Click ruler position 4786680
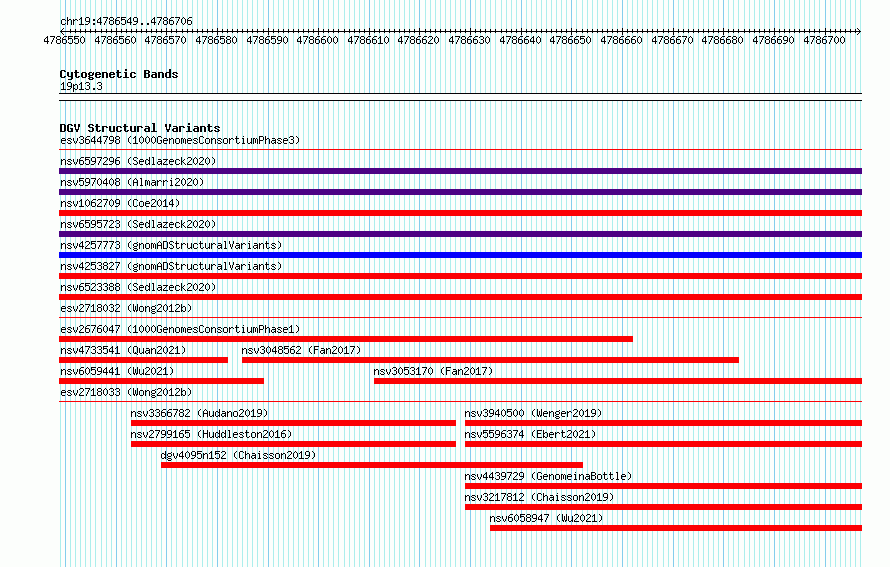 [722, 40]
